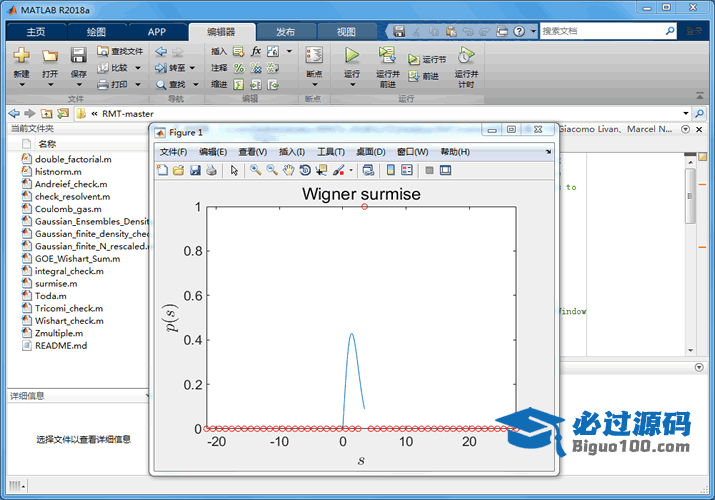Click the Insert Colorbar icon in Figure 1
Image resolution: width=715 pixels, height=500 pixels.
click(x=390, y=170)
